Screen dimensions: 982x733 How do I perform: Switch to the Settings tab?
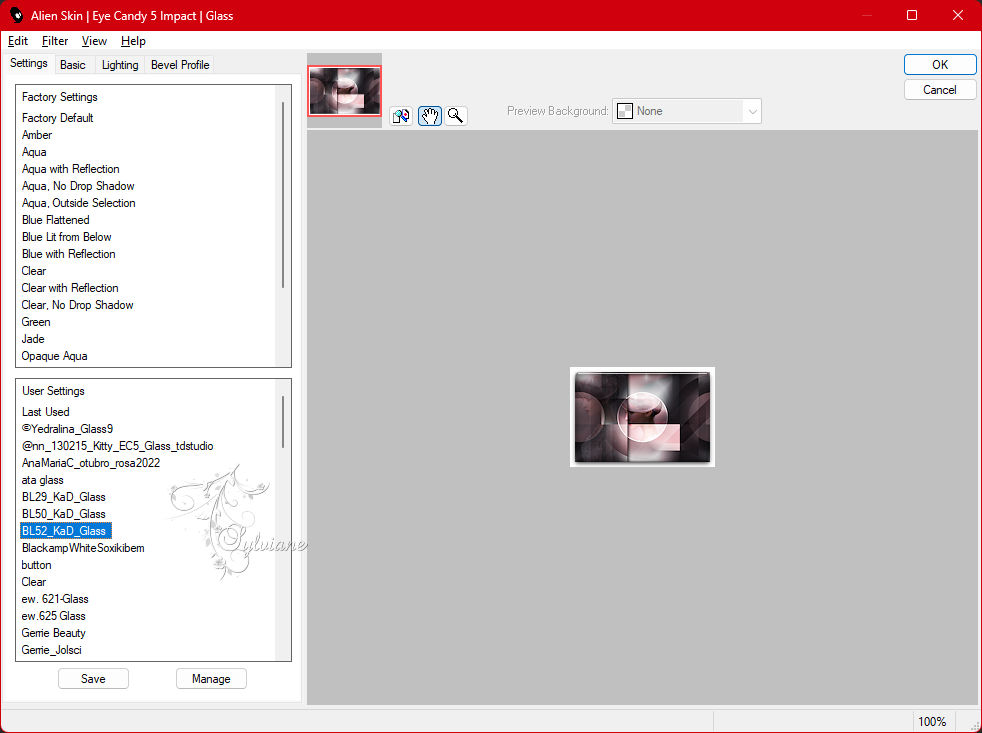(29, 63)
